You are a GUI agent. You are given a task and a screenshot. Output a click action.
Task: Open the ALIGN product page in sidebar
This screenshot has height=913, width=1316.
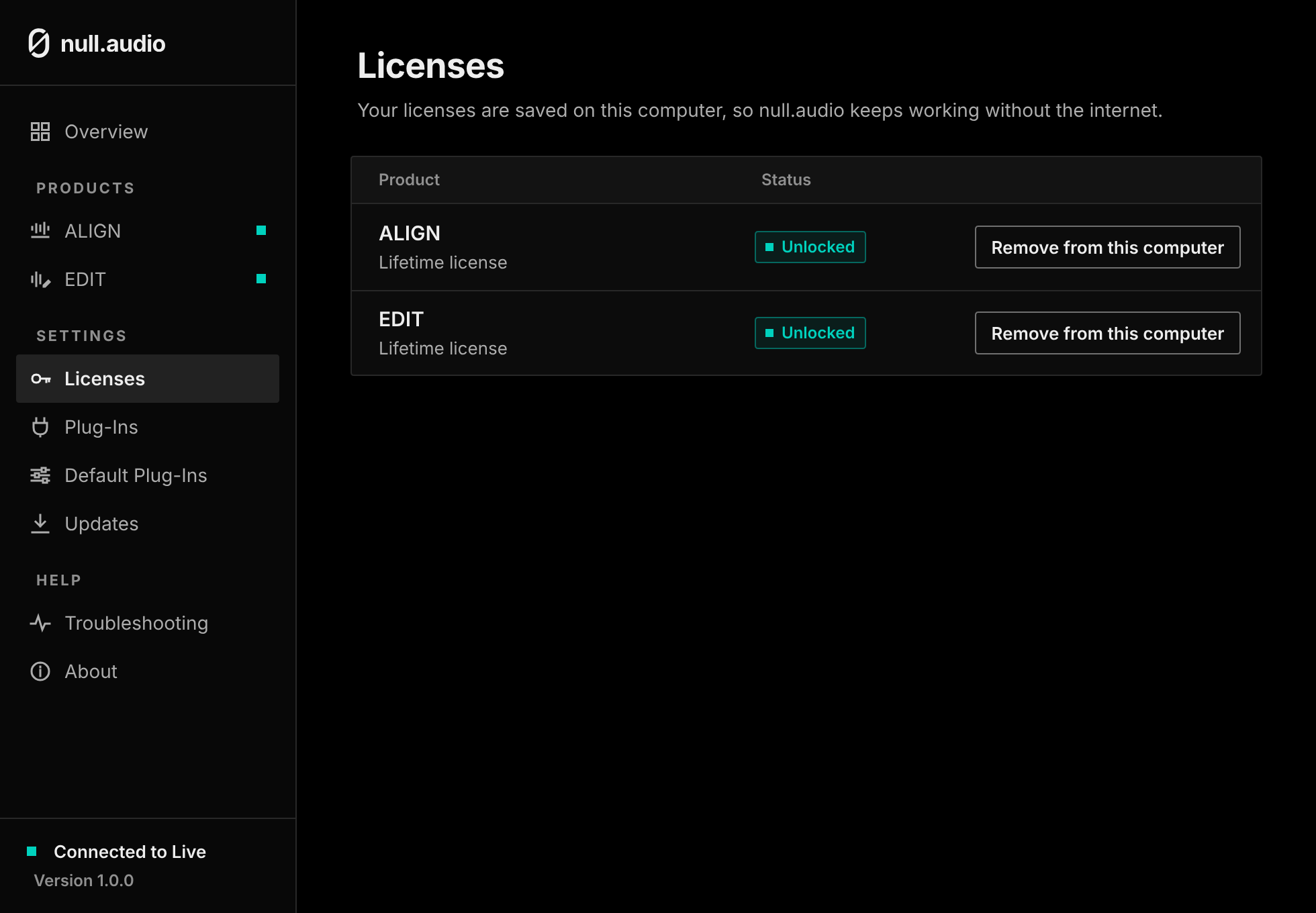coord(148,231)
